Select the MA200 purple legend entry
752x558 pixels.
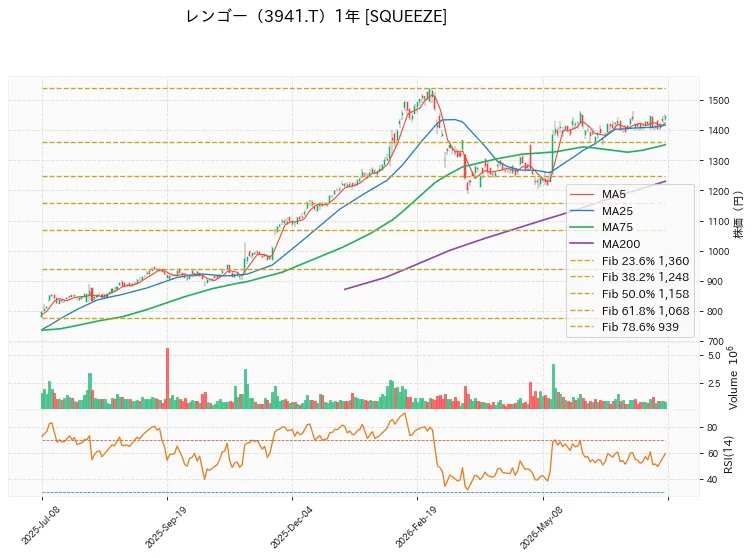pos(605,244)
